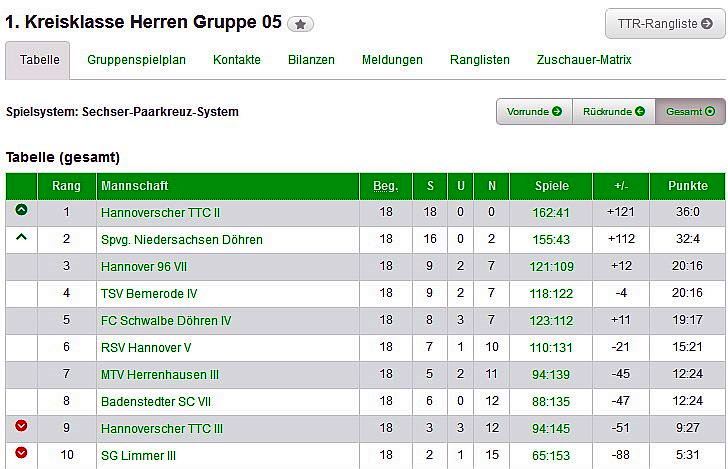This screenshot has height=469, width=728.
Task: Click the red relegation icon for rank 9
Action: pos(22,427)
